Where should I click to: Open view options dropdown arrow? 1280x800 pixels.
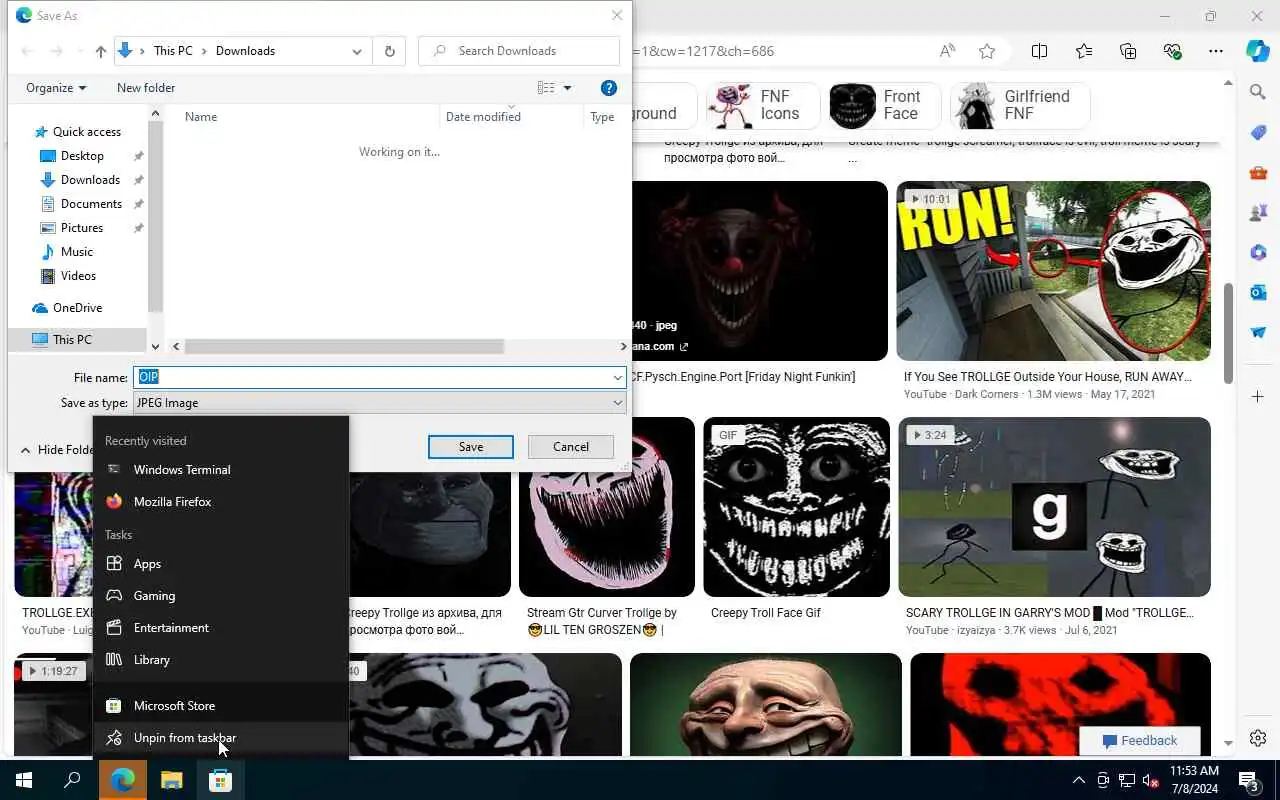click(x=567, y=88)
